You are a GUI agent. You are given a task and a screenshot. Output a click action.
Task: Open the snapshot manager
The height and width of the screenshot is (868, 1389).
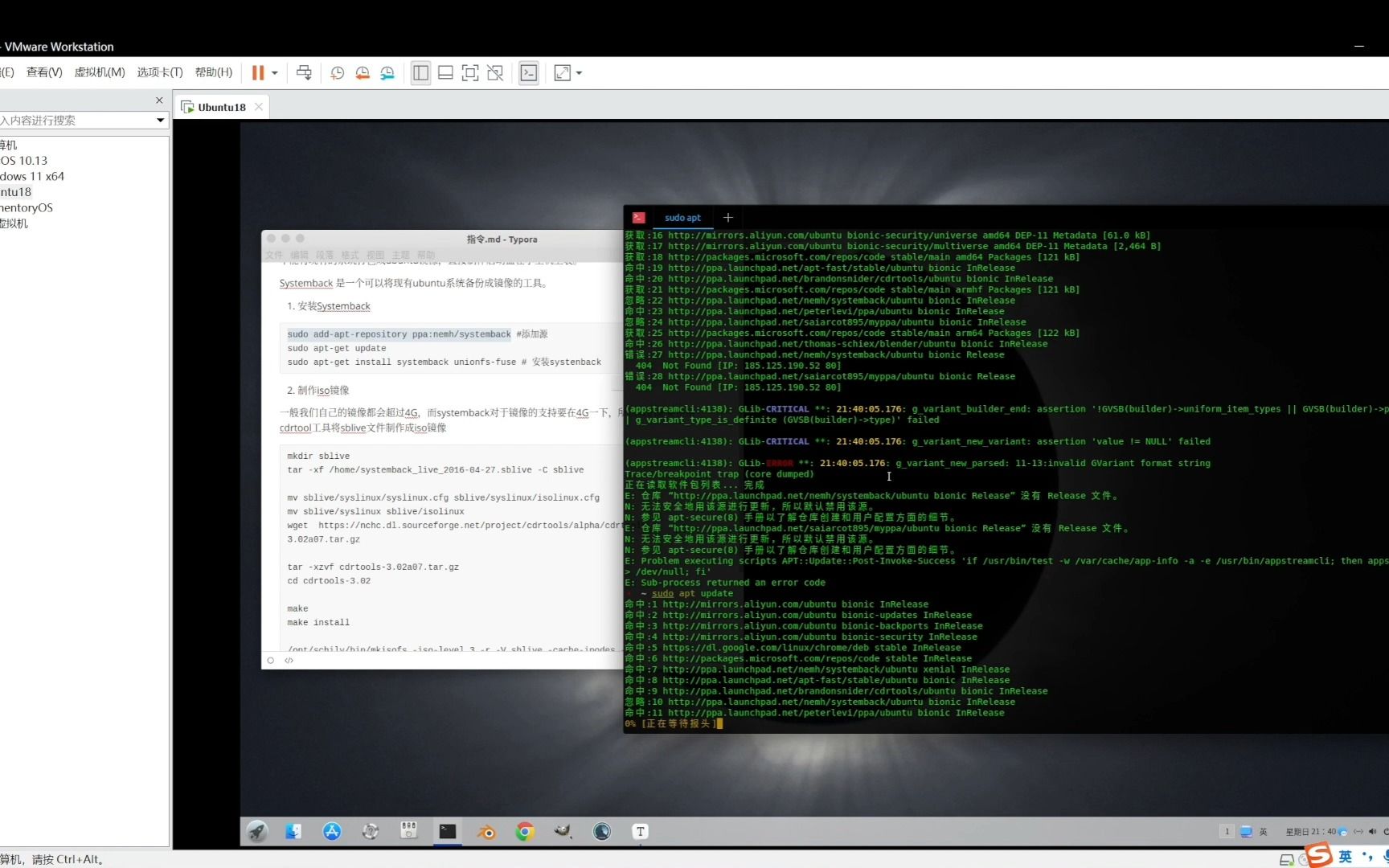[x=387, y=73]
